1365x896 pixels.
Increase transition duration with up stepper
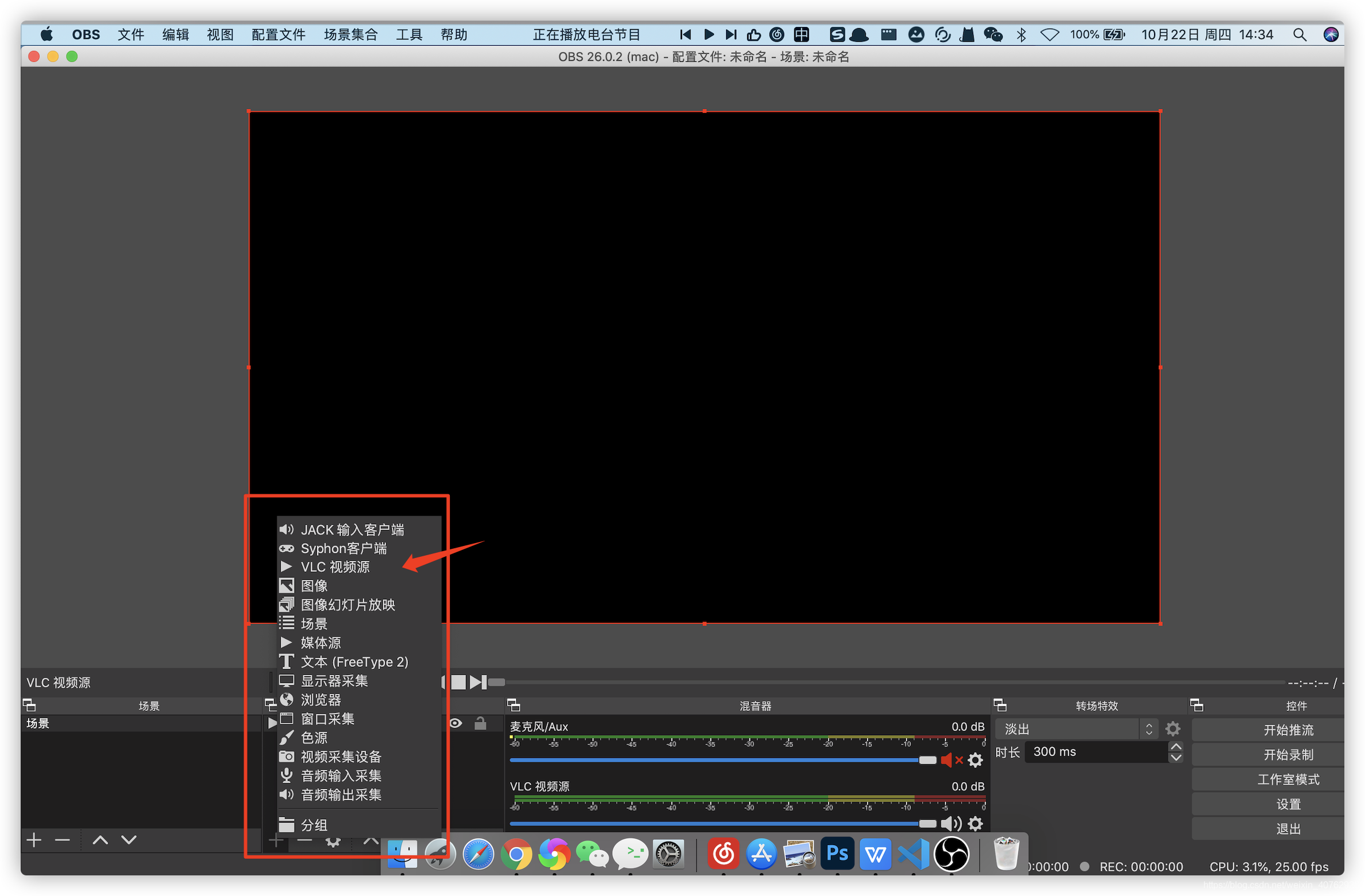1175,746
